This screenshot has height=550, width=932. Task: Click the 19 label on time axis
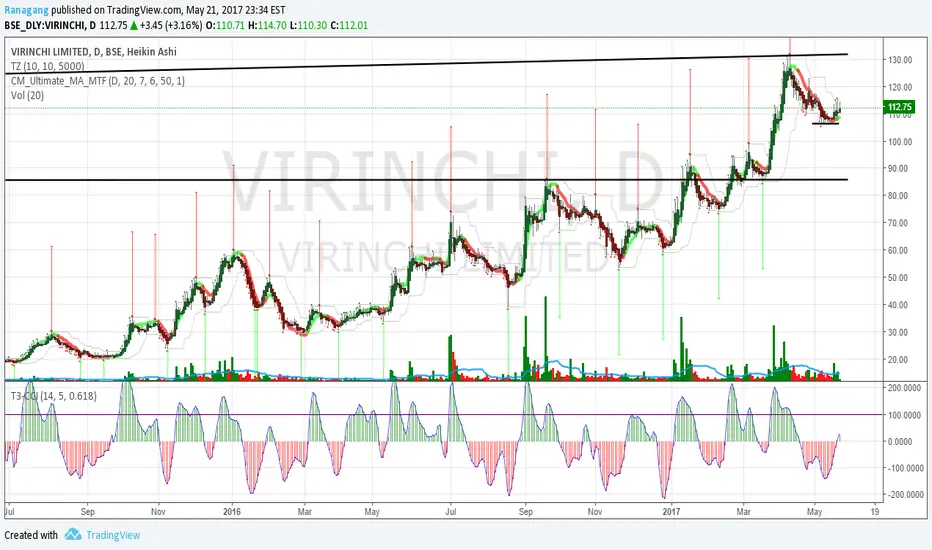(x=875, y=511)
